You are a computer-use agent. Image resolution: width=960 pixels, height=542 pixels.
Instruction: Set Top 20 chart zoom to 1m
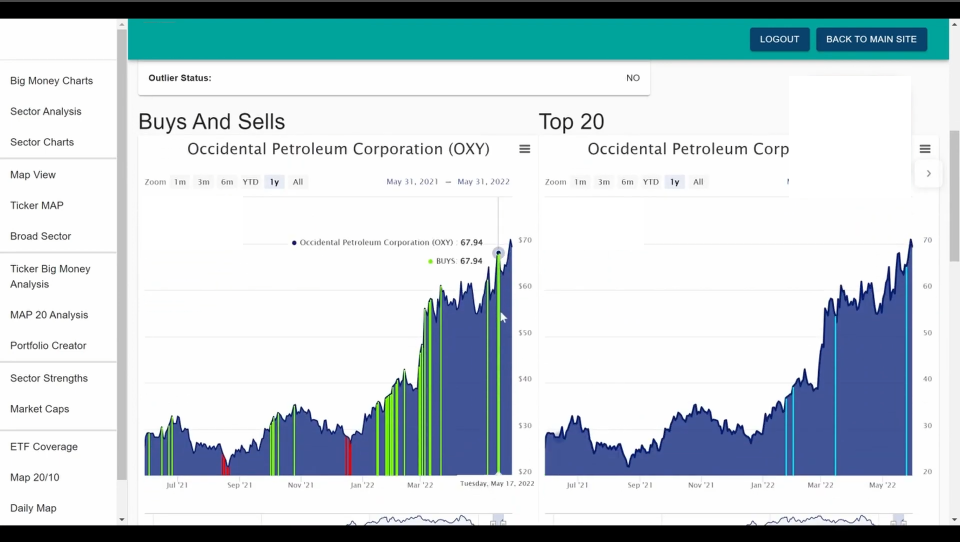[580, 182]
